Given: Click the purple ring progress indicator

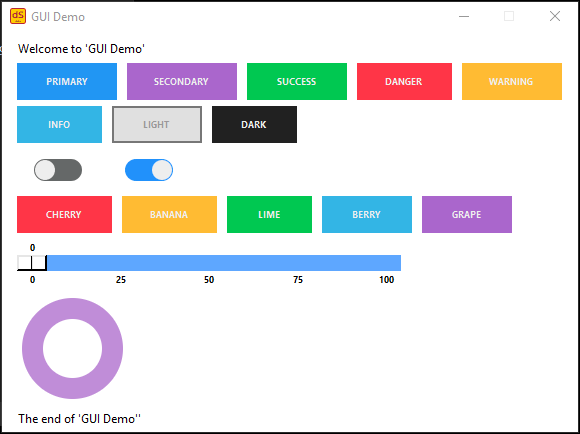Looking at the screenshot, I should coord(72,349).
